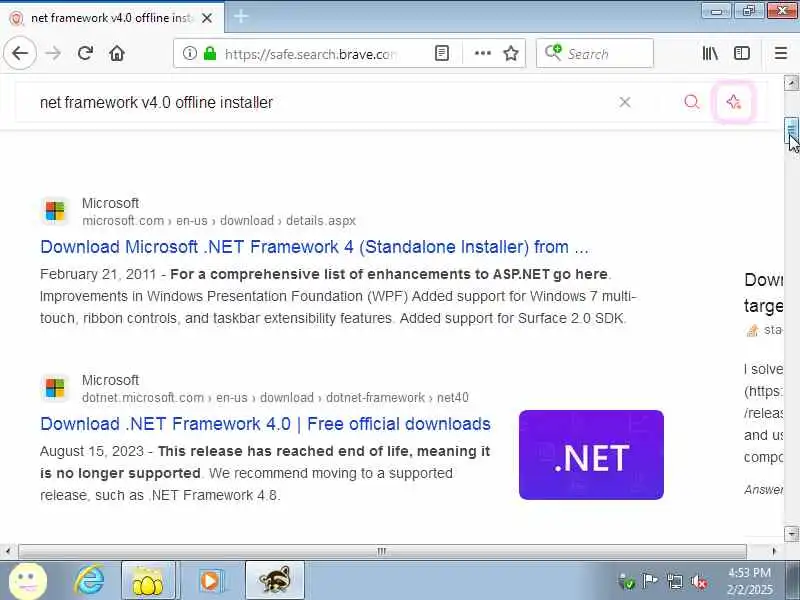Click the Action Center flag tray icon
Image resolution: width=800 pixels, height=600 pixels.
[649, 581]
